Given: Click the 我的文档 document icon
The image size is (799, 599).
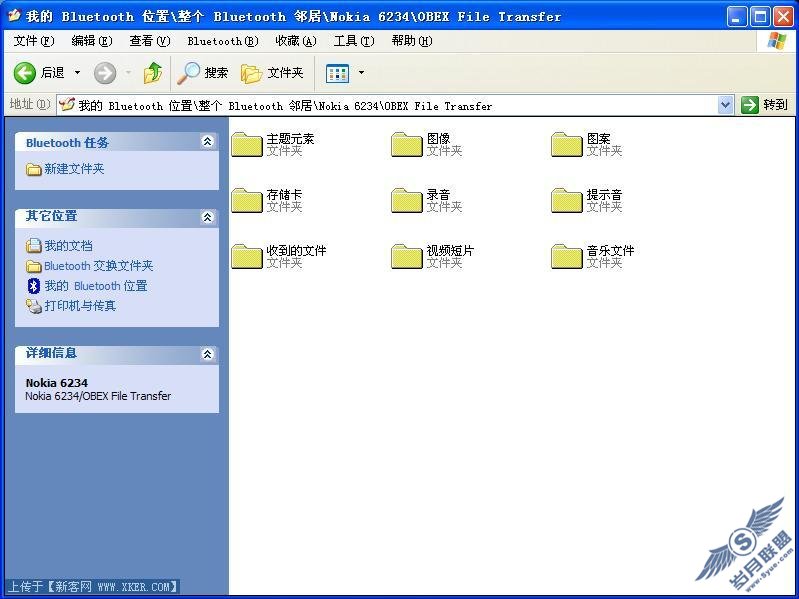Looking at the screenshot, I should pyautogui.click(x=34, y=246).
